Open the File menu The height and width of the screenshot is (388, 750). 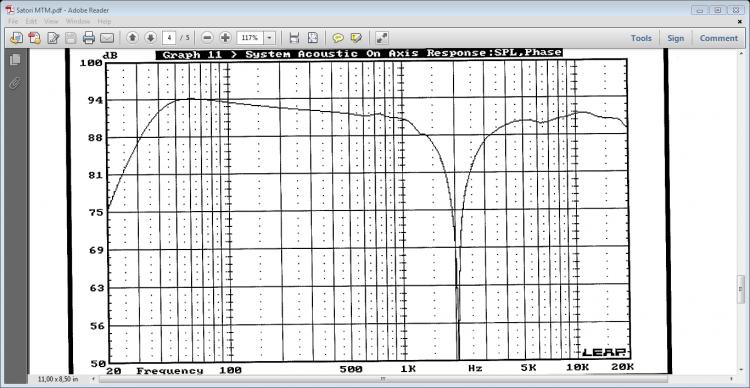click(x=13, y=22)
